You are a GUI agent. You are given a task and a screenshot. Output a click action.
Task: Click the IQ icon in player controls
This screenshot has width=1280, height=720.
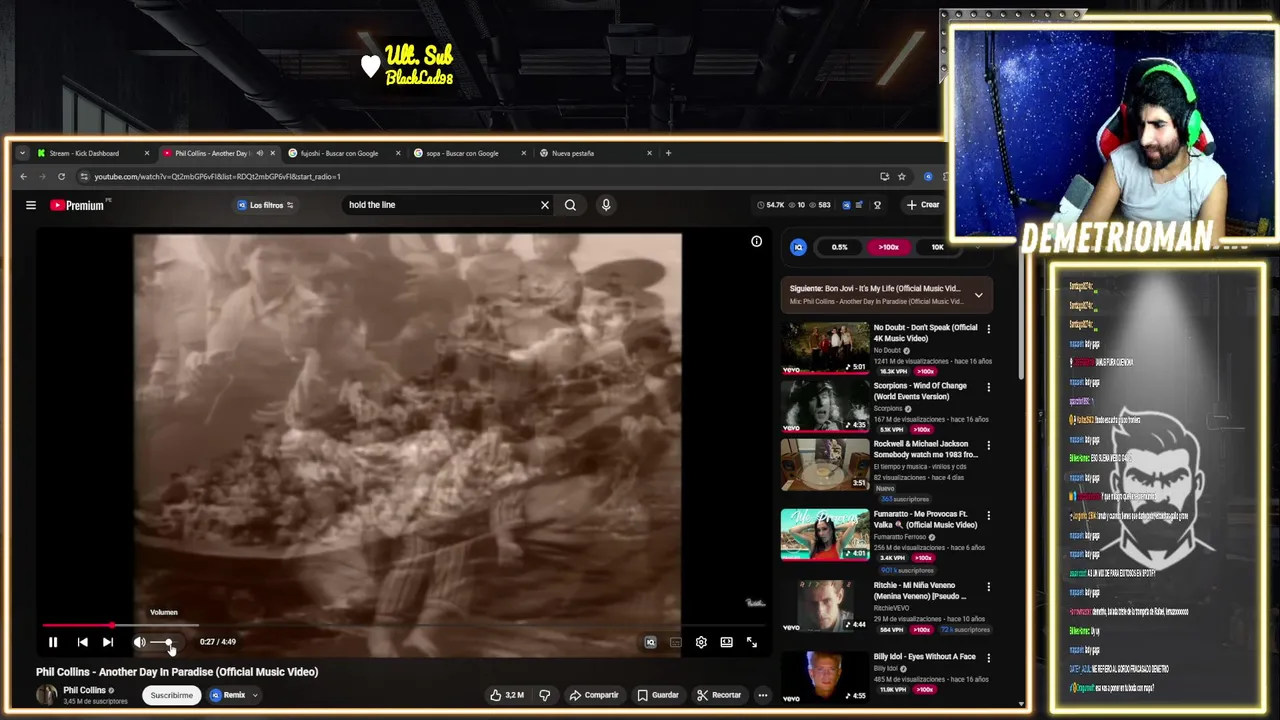(x=650, y=642)
